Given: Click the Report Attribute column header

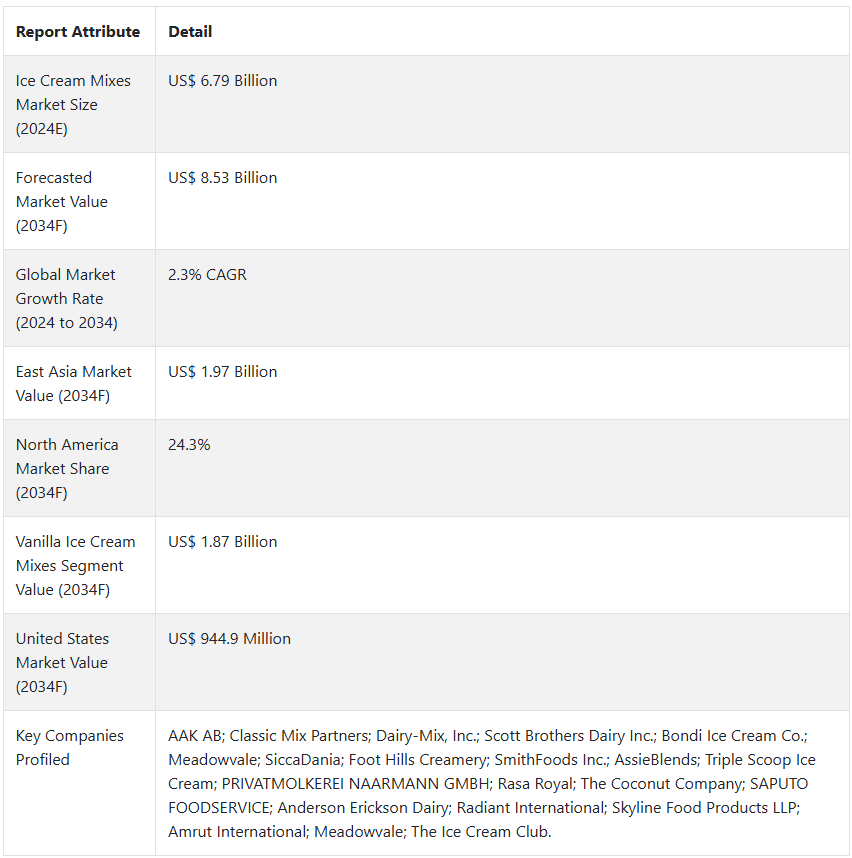Looking at the screenshot, I should (x=78, y=32).
